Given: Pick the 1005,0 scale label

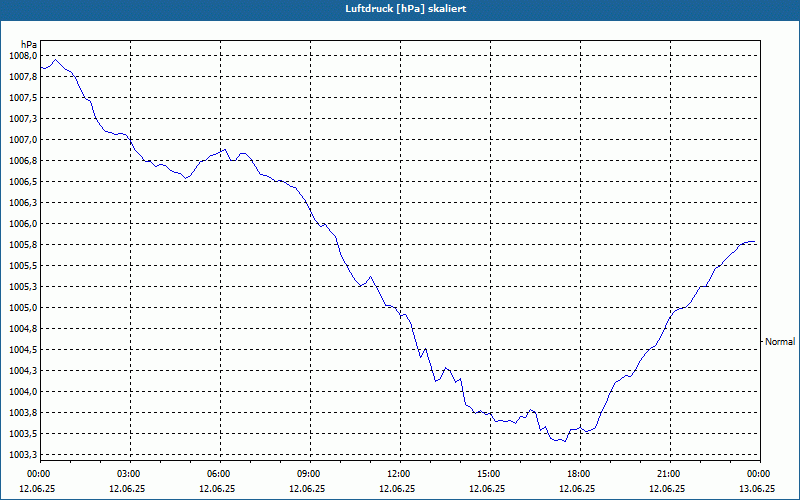Looking at the screenshot, I should (23, 308).
